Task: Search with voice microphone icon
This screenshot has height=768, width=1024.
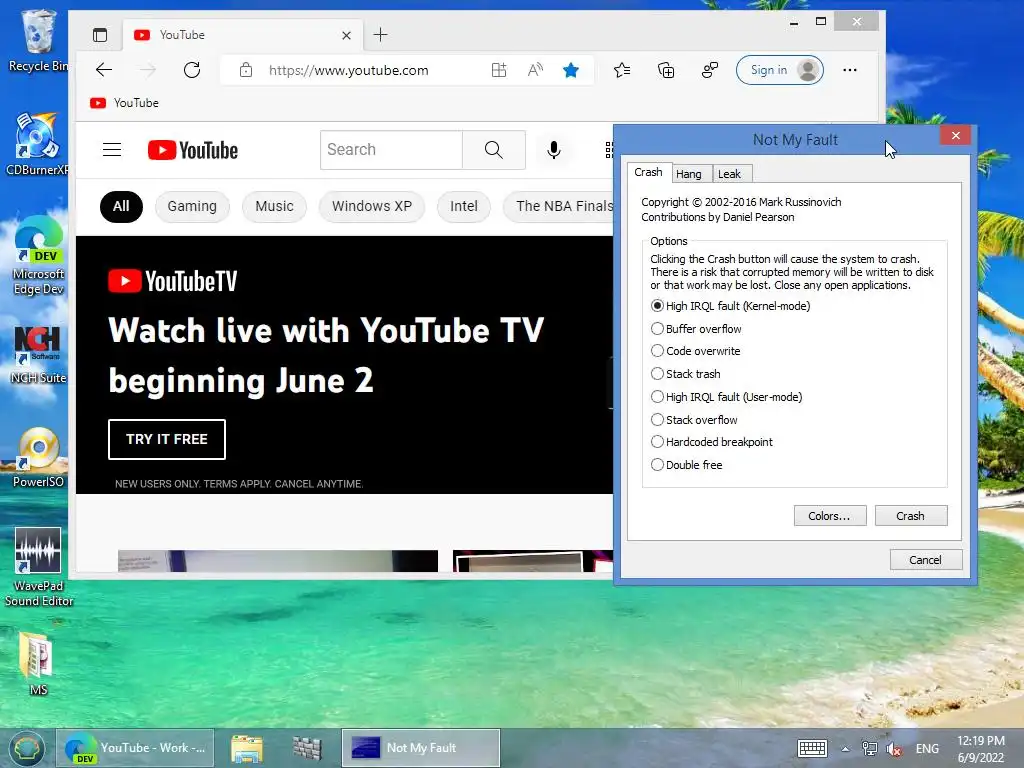Action: pos(553,150)
